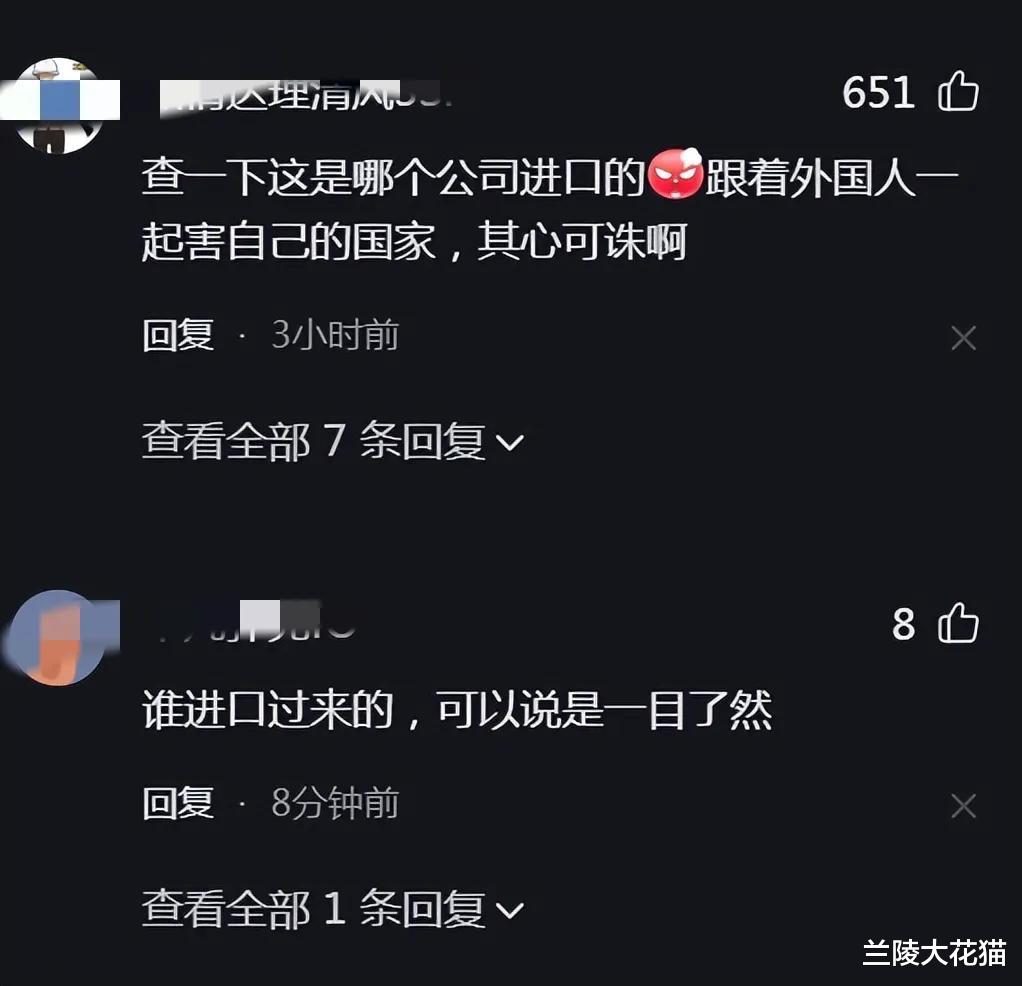This screenshot has width=1022, height=986.
Task: Click the 兰陵大花猫 watermark
Action: (934, 953)
